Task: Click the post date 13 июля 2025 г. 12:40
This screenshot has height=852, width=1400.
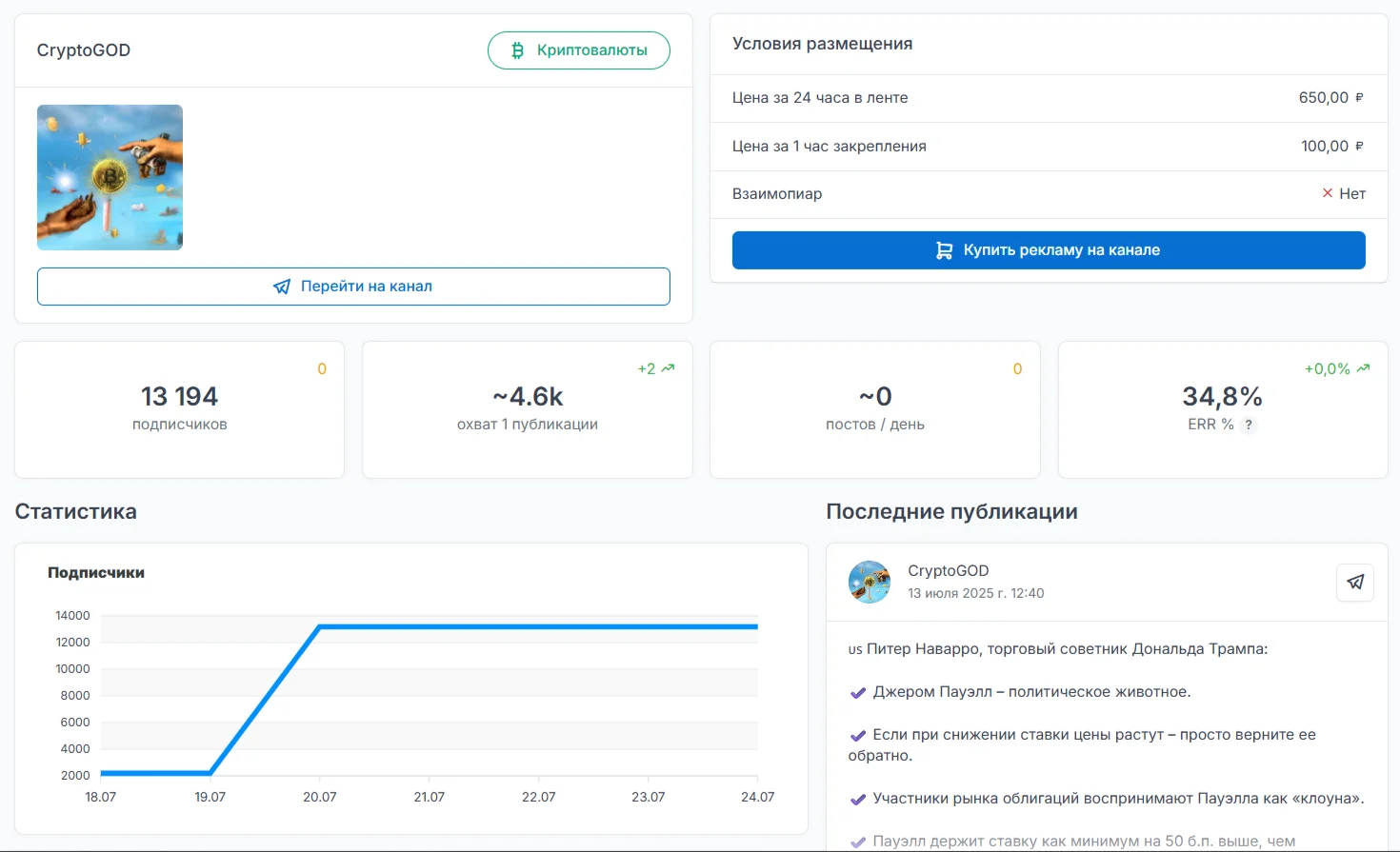Action: tap(975, 593)
